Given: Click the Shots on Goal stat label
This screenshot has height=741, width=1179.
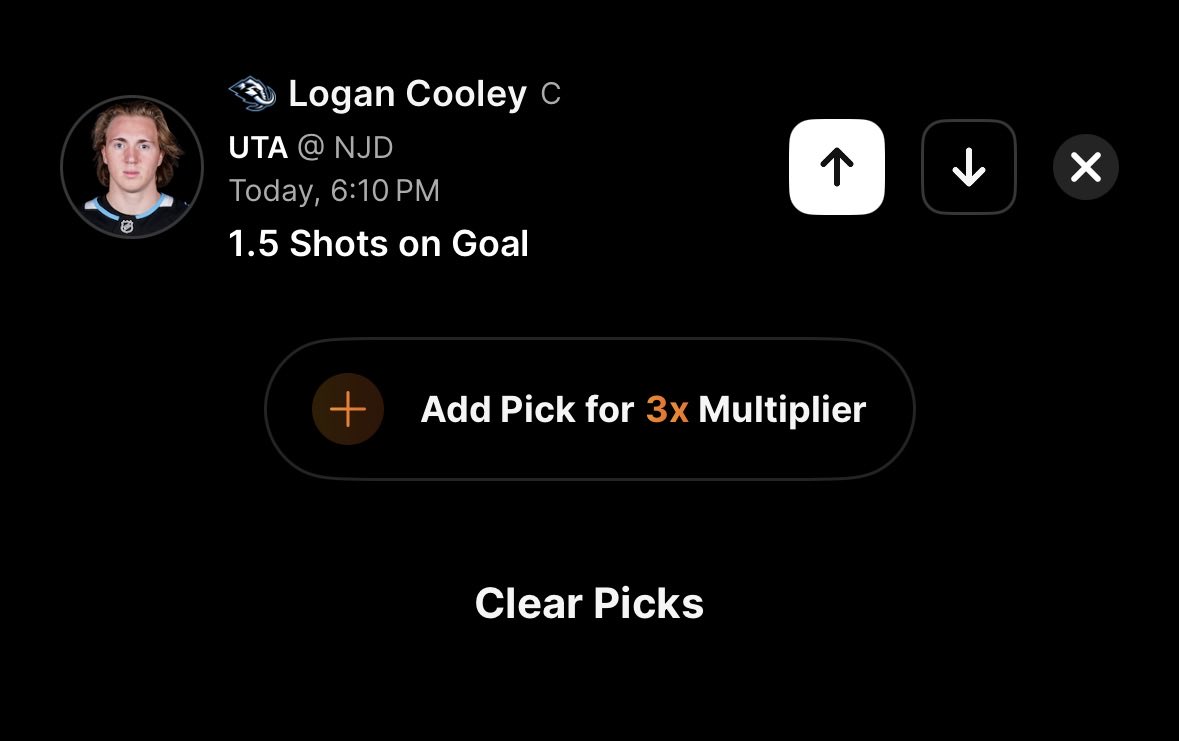Looking at the screenshot, I should point(409,244).
